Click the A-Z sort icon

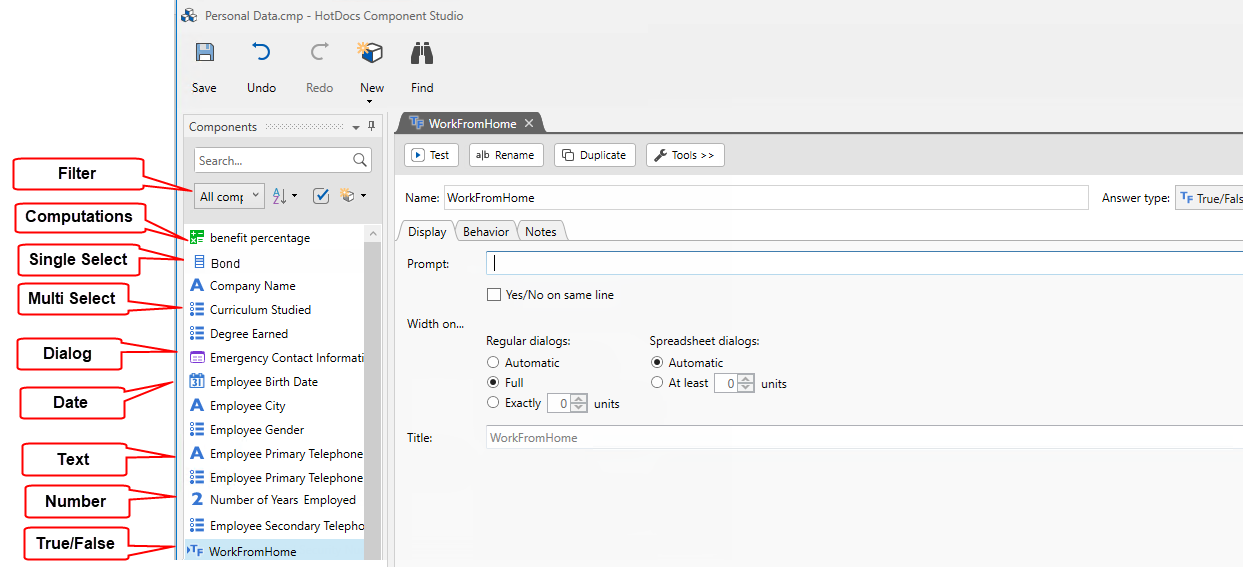point(280,196)
